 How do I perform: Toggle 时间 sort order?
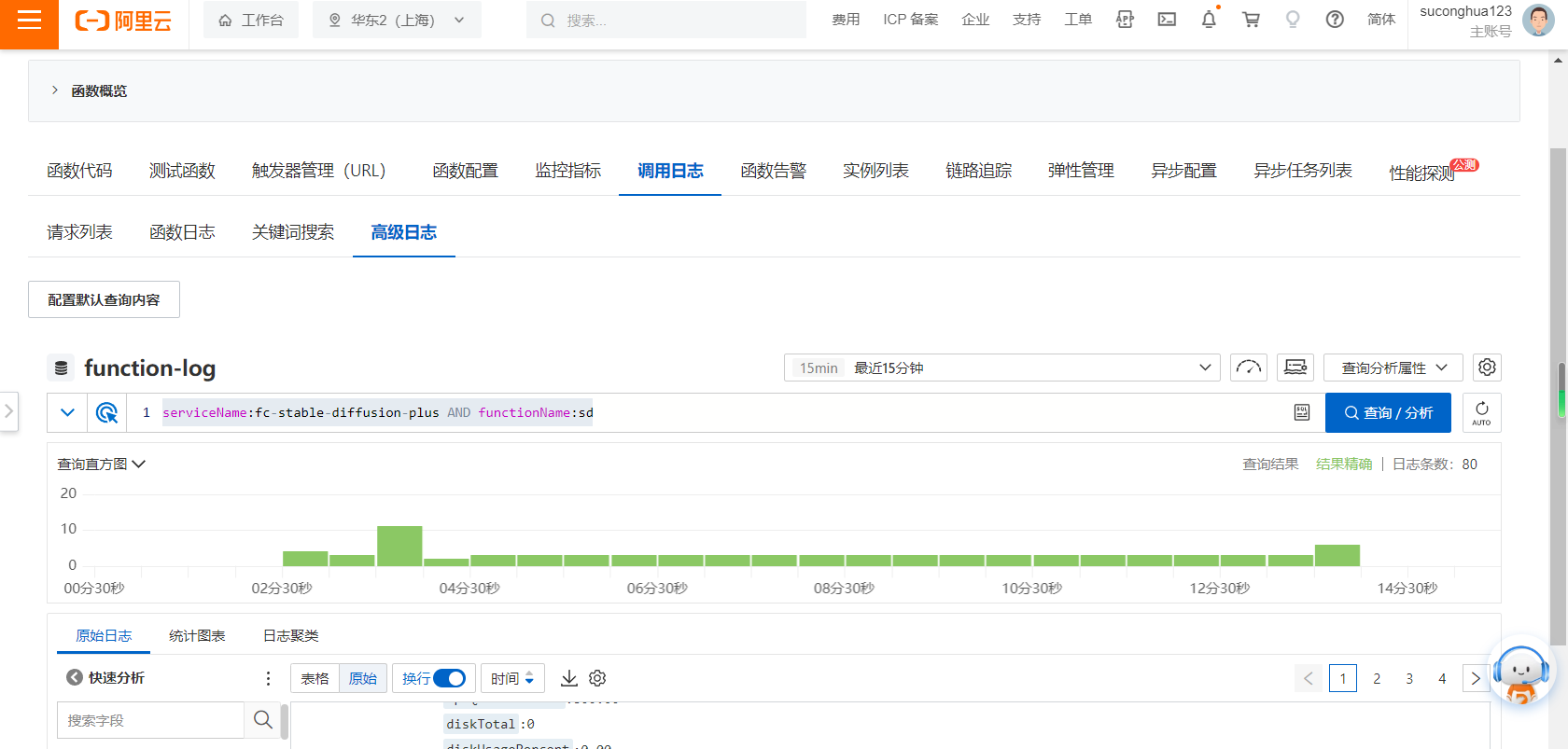tap(512, 678)
